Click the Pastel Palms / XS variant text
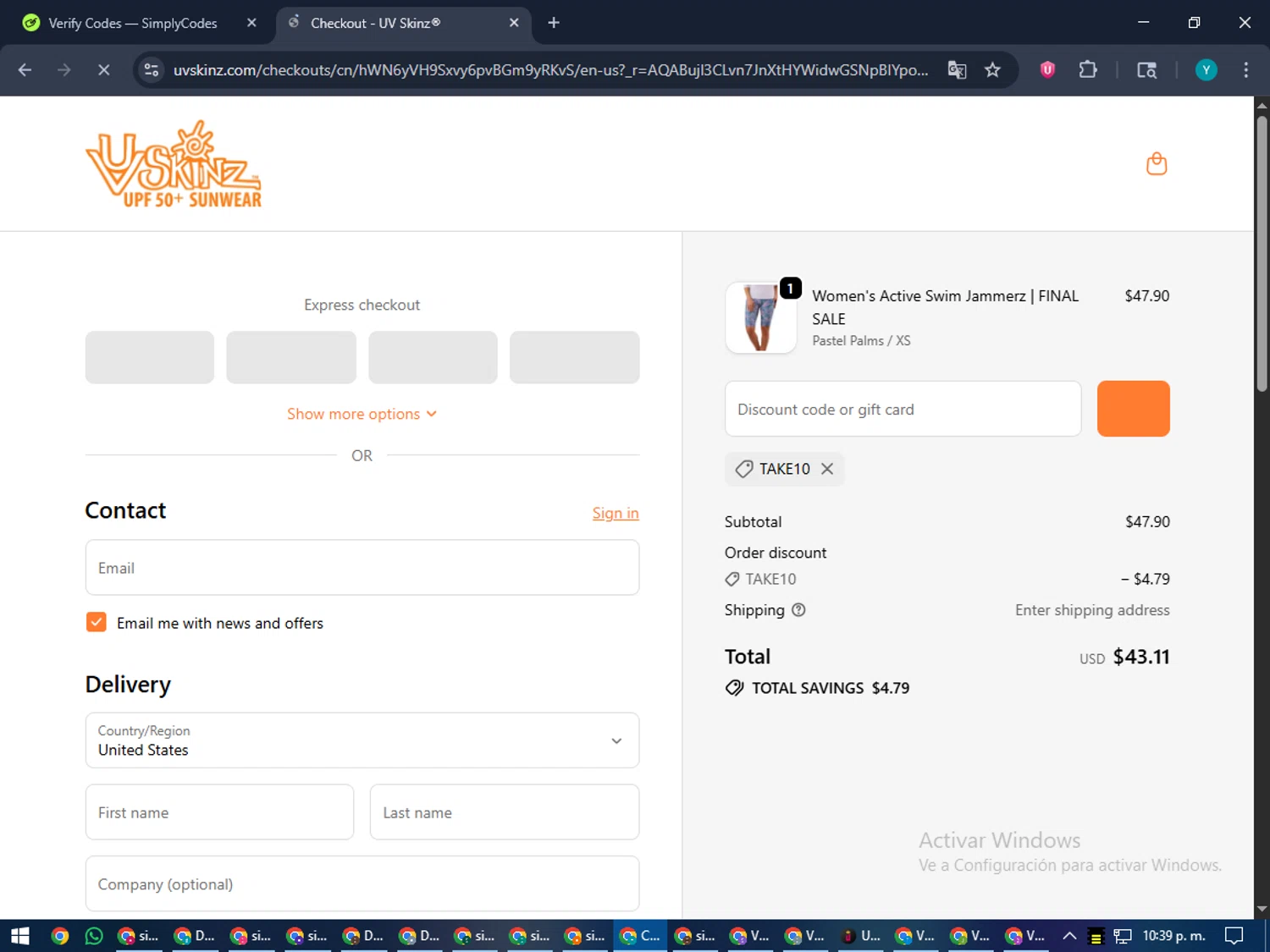 coord(861,340)
